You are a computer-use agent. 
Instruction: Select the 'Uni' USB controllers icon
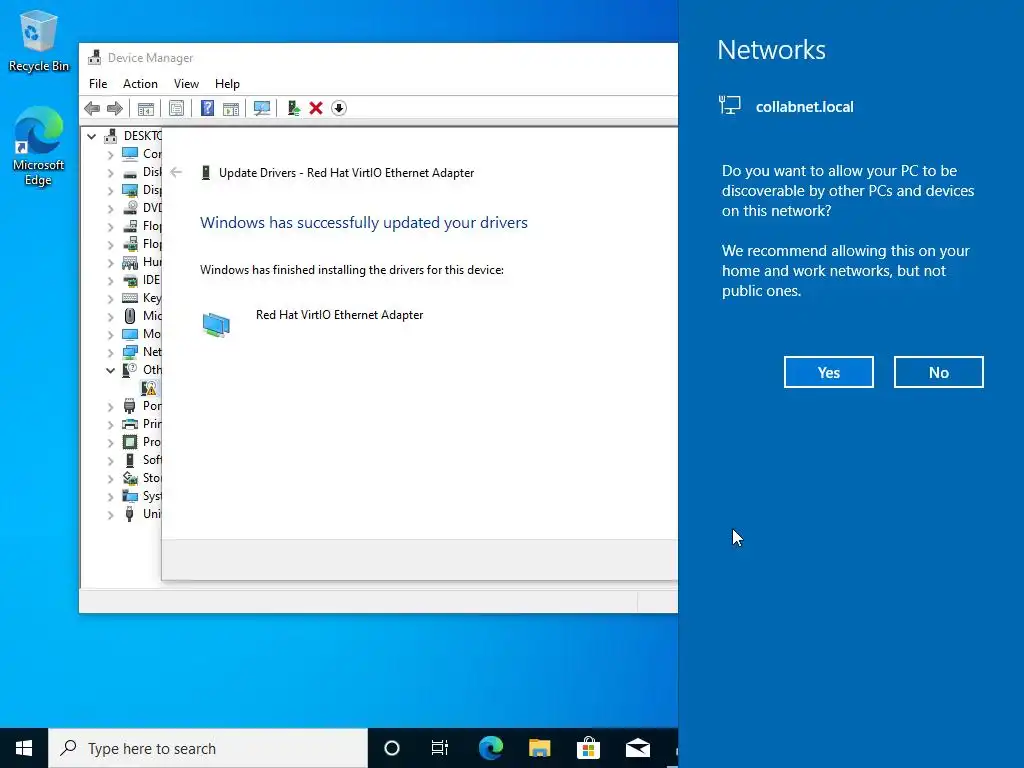coord(130,514)
